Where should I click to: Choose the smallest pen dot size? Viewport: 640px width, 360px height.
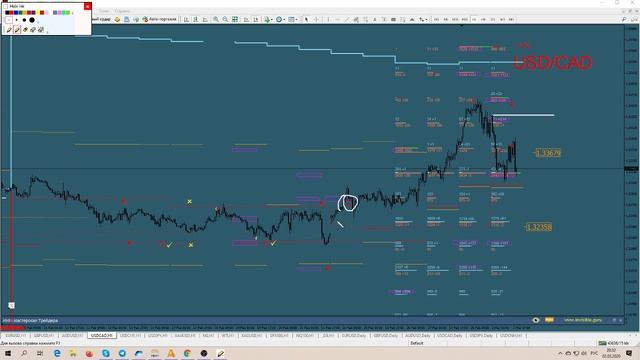coord(9,20)
